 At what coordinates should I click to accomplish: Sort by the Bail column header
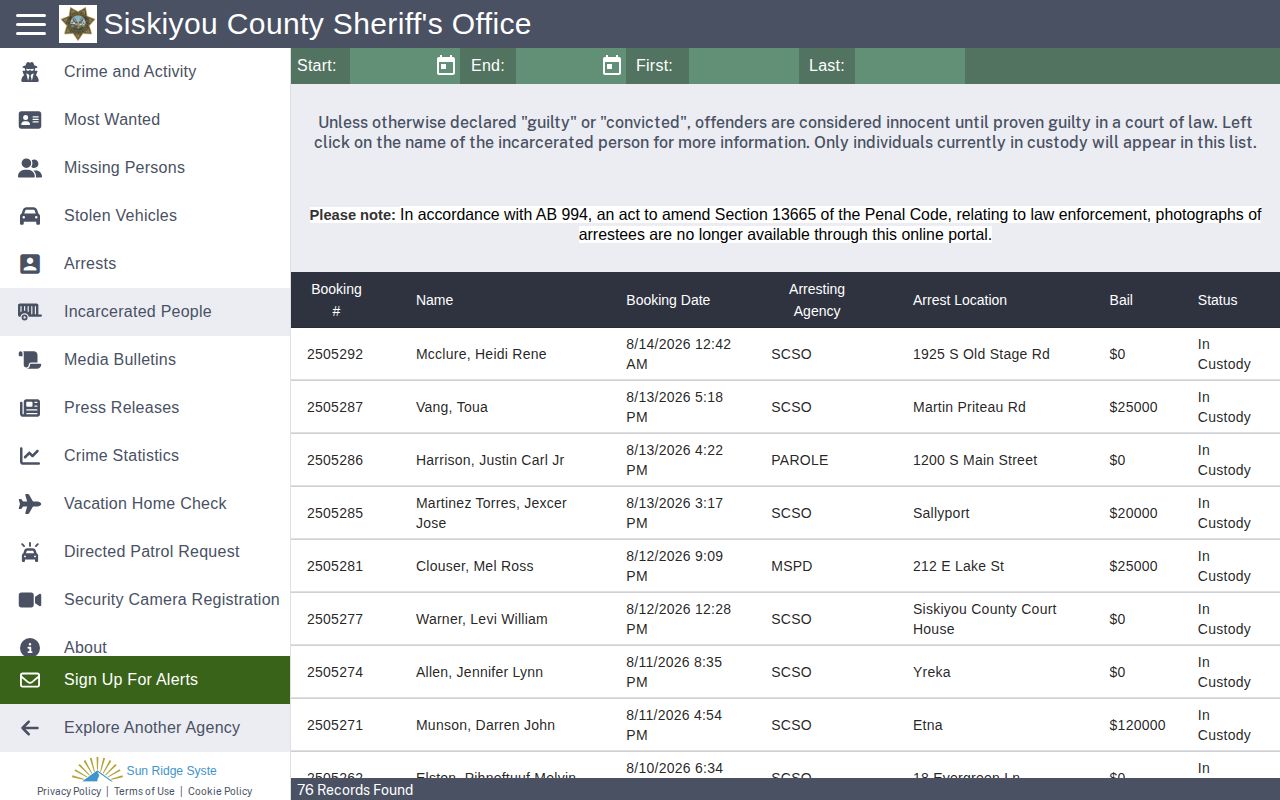click(x=1121, y=300)
